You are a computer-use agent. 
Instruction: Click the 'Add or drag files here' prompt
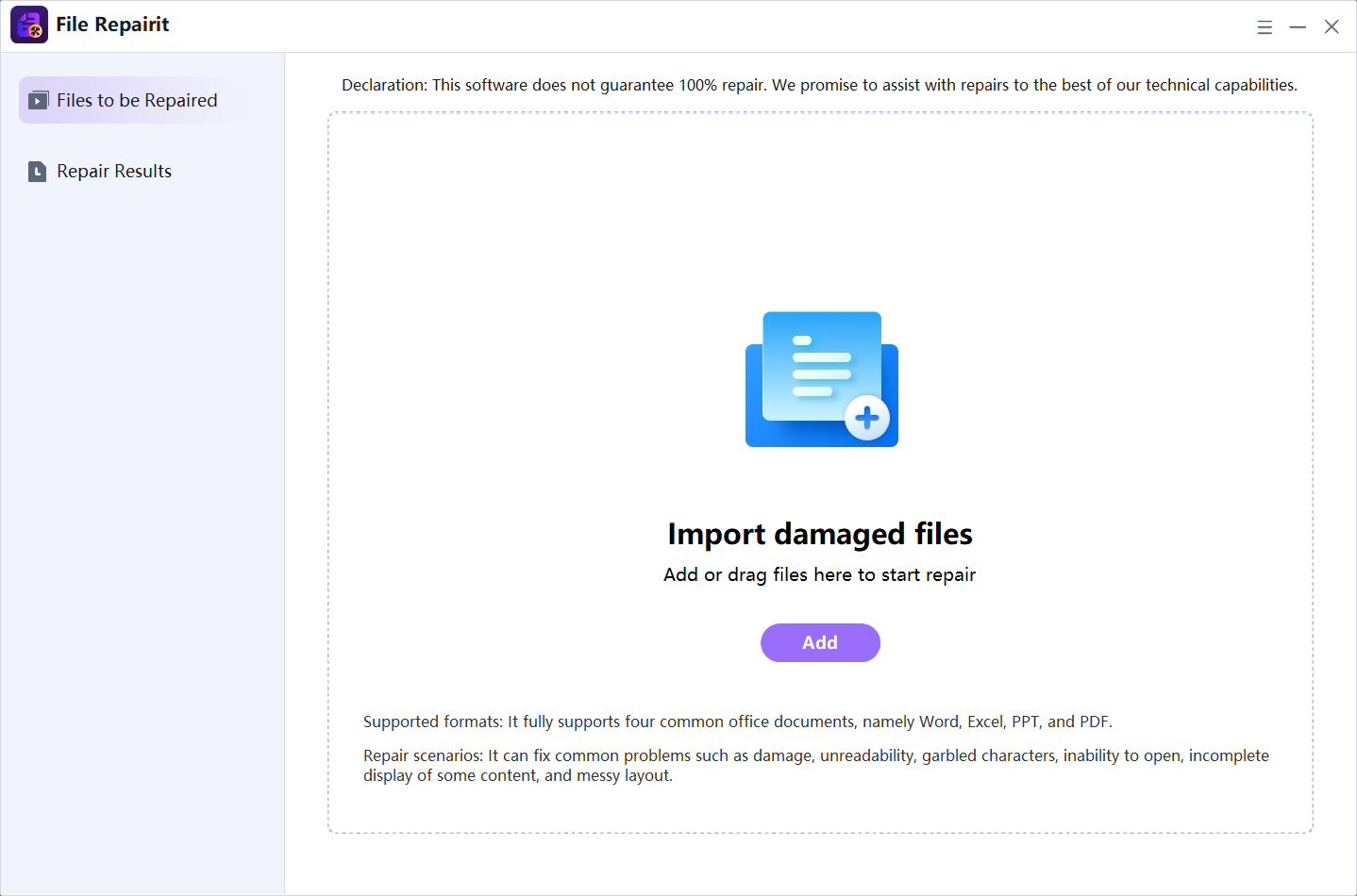coord(819,574)
